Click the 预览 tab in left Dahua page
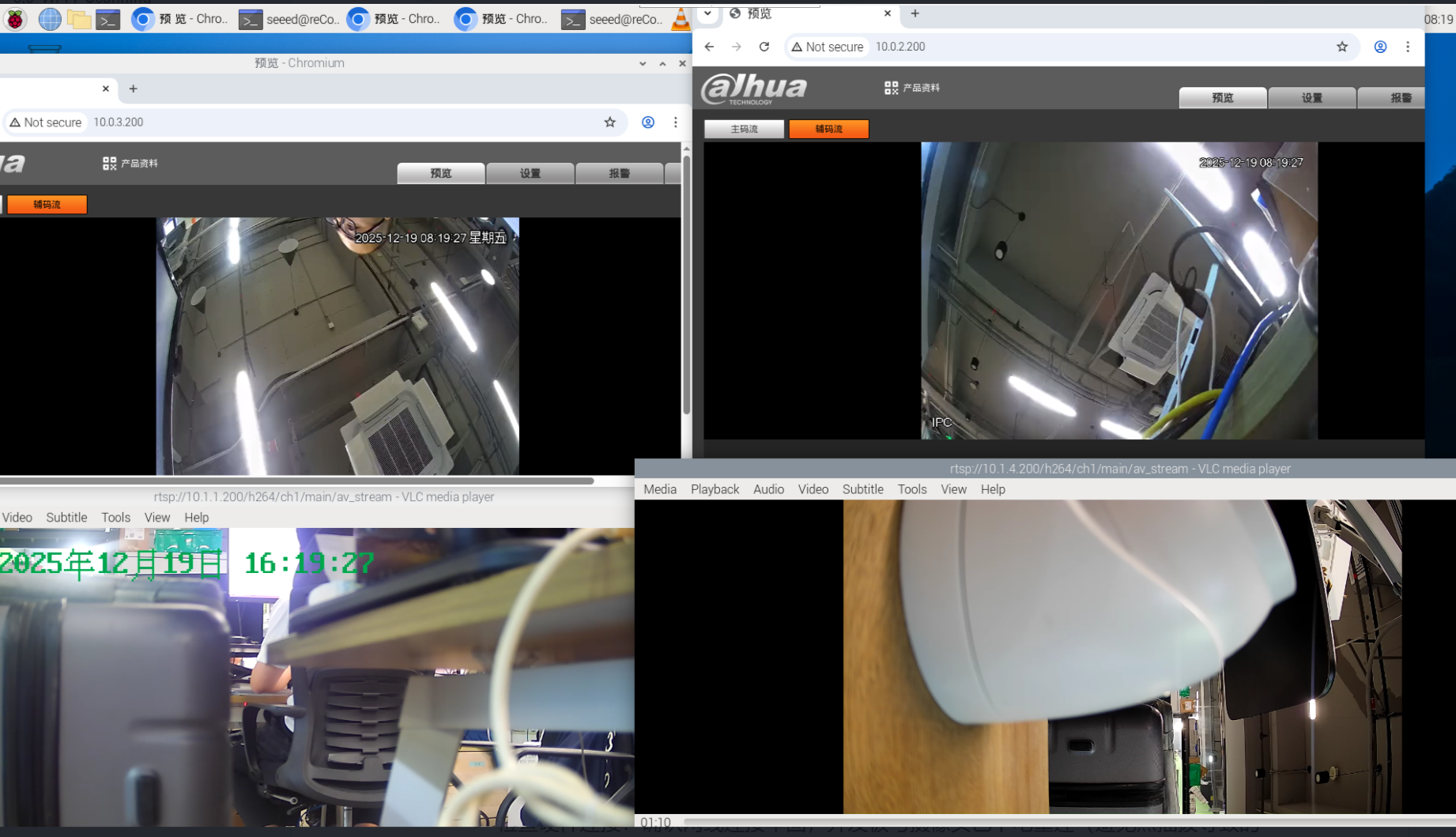The width and height of the screenshot is (1456, 837). 440,174
